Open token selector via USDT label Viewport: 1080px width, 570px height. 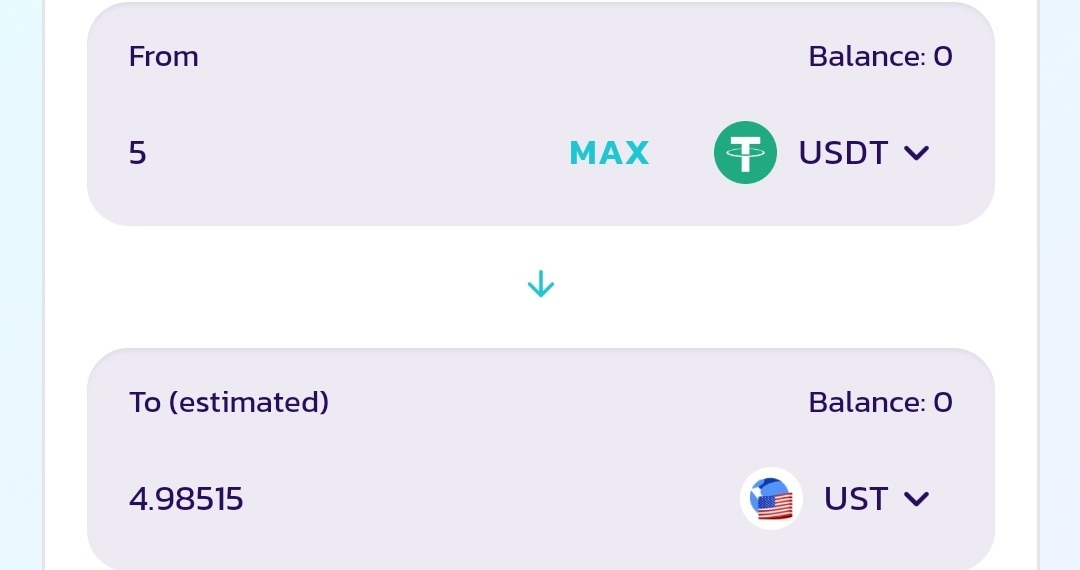pyautogui.click(x=842, y=153)
